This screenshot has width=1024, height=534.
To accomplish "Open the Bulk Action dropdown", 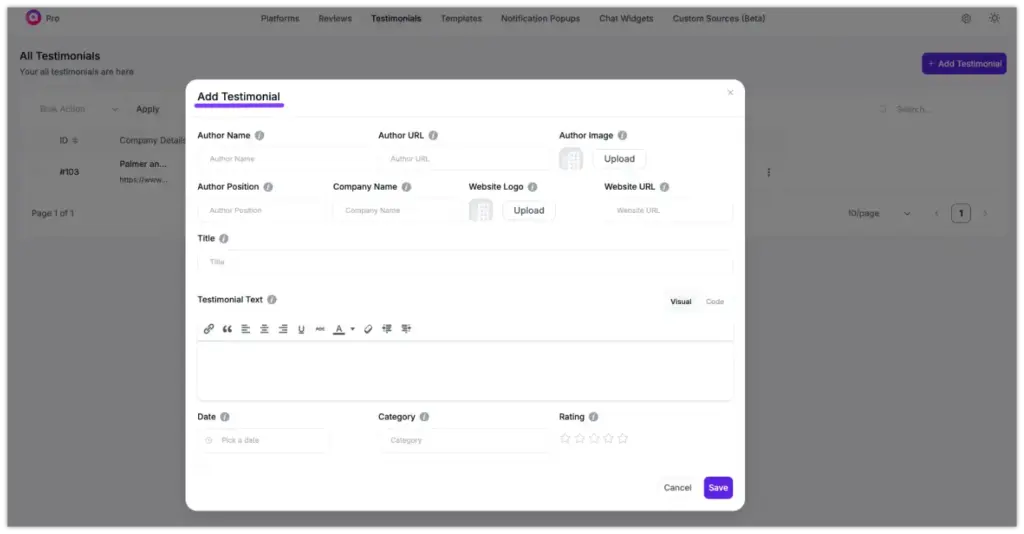I will point(78,109).
